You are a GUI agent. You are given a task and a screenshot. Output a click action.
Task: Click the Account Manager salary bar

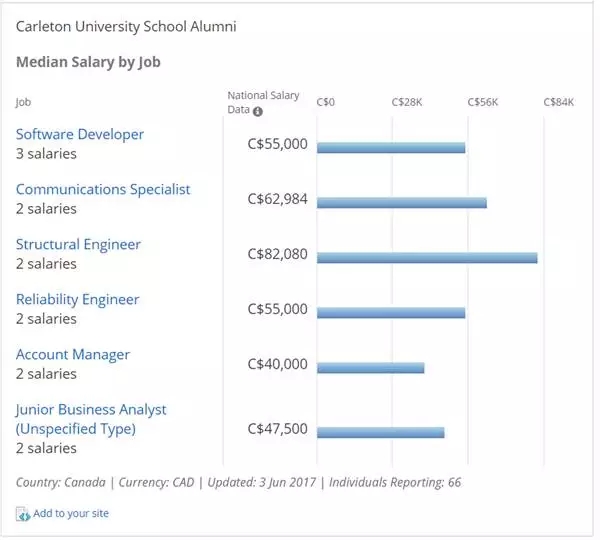point(371,367)
